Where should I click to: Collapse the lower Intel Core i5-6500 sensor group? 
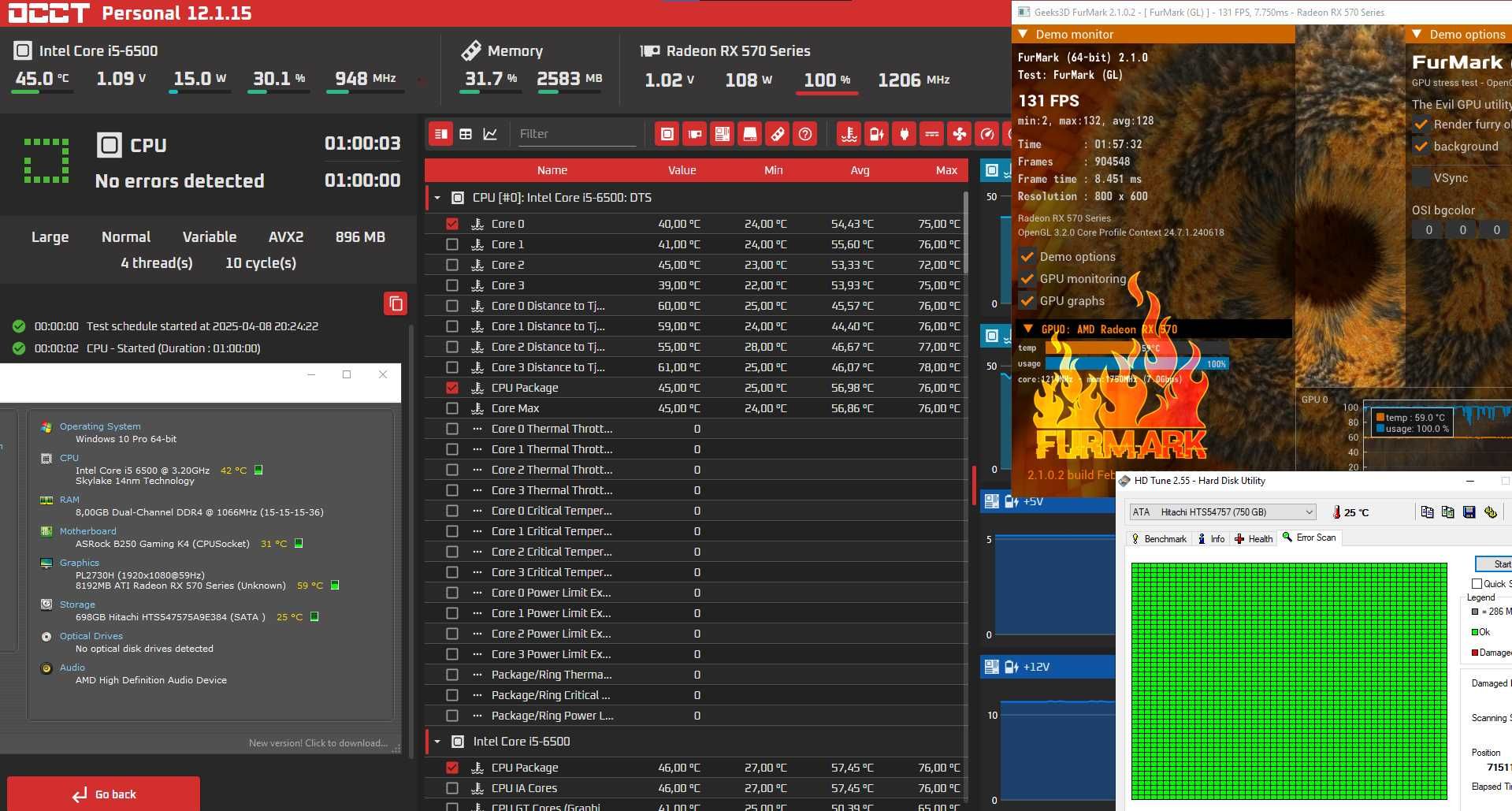point(437,742)
